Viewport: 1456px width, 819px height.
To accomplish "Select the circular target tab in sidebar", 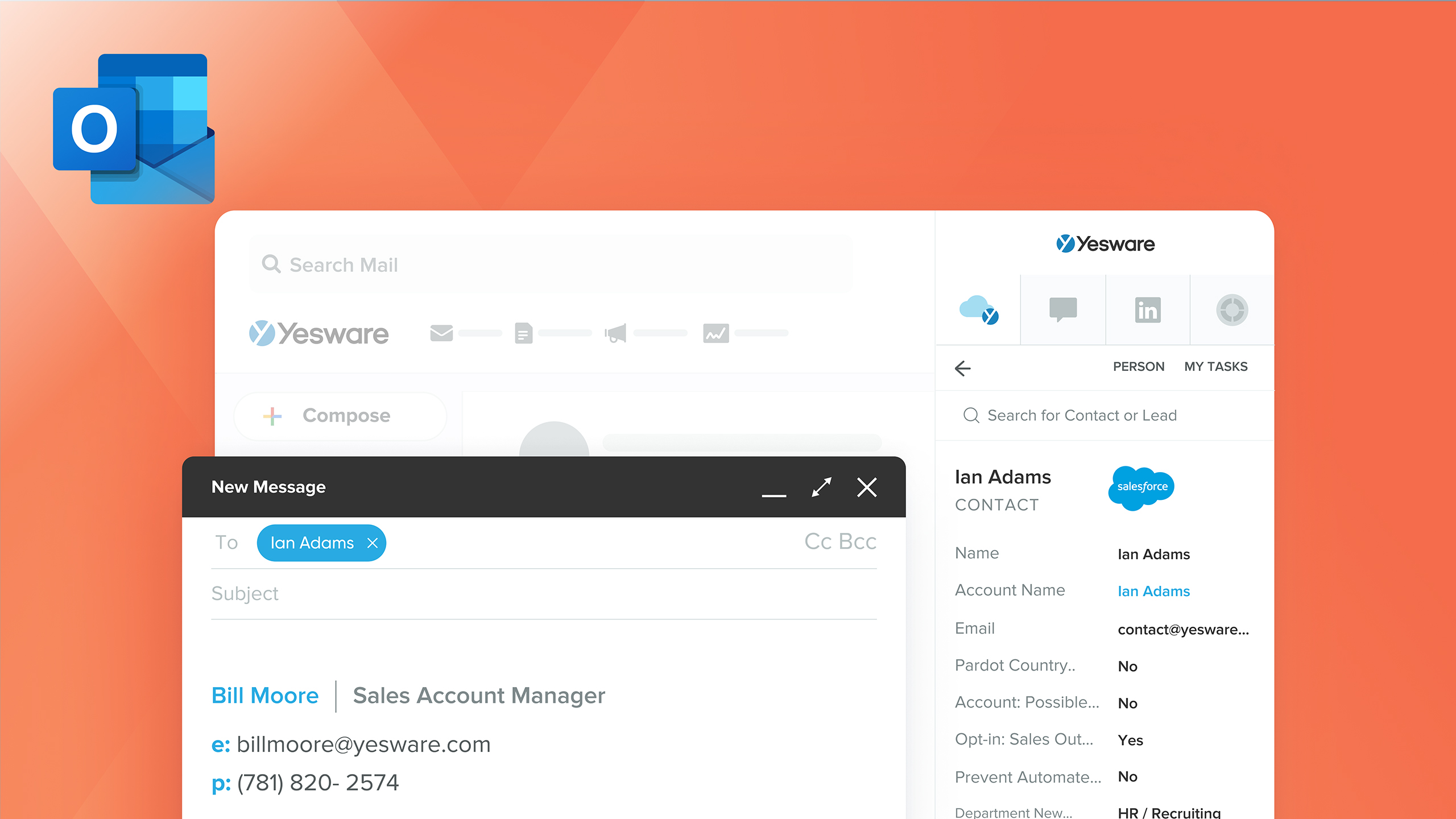I will (1232, 310).
